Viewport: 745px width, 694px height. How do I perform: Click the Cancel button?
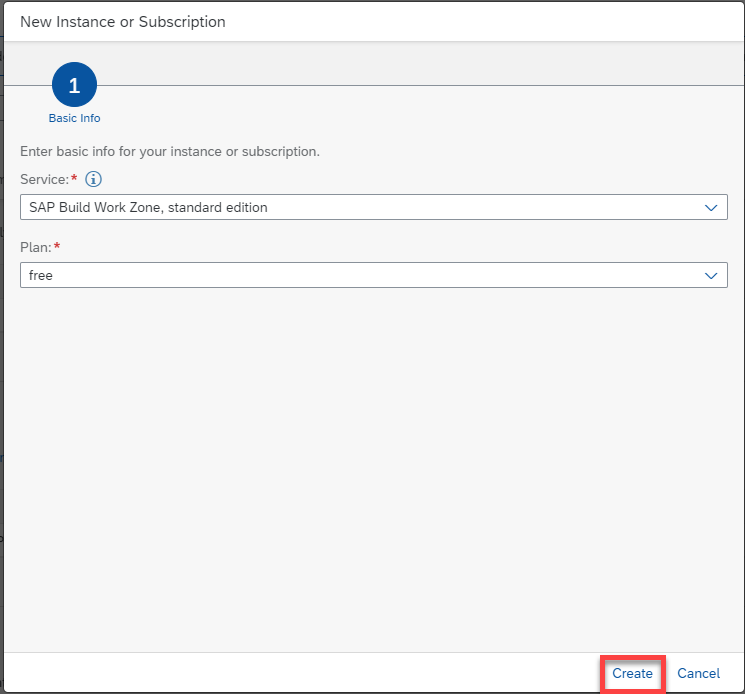coord(698,673)
